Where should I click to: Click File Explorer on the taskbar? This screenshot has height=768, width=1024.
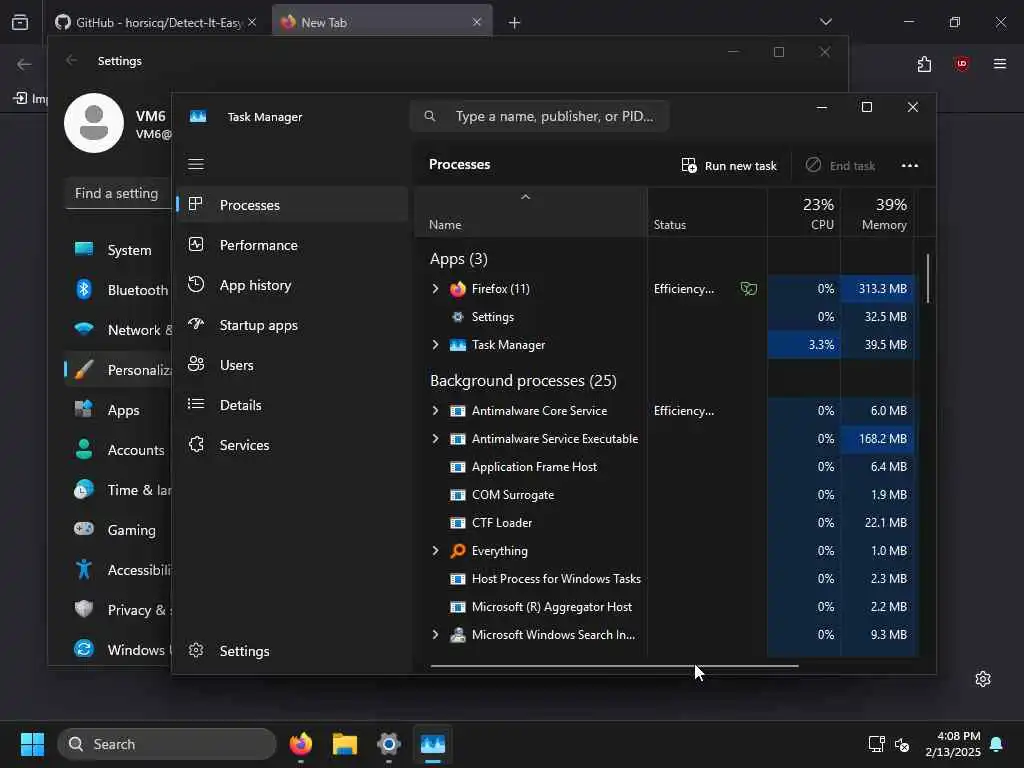[x=344, y=744]
